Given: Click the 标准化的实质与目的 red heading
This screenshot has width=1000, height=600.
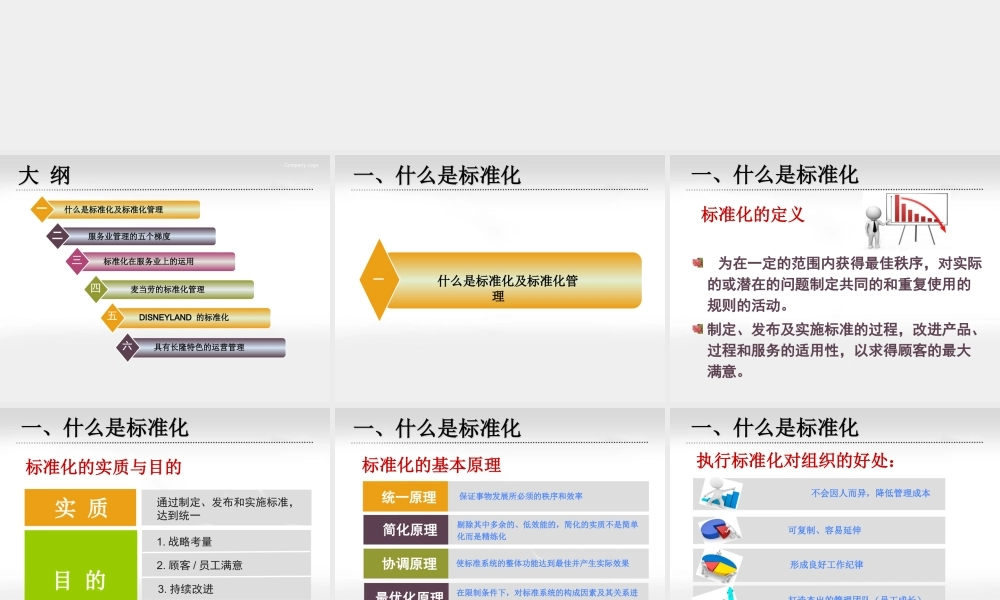Looking at the screenshot, I should pos(103,467).
